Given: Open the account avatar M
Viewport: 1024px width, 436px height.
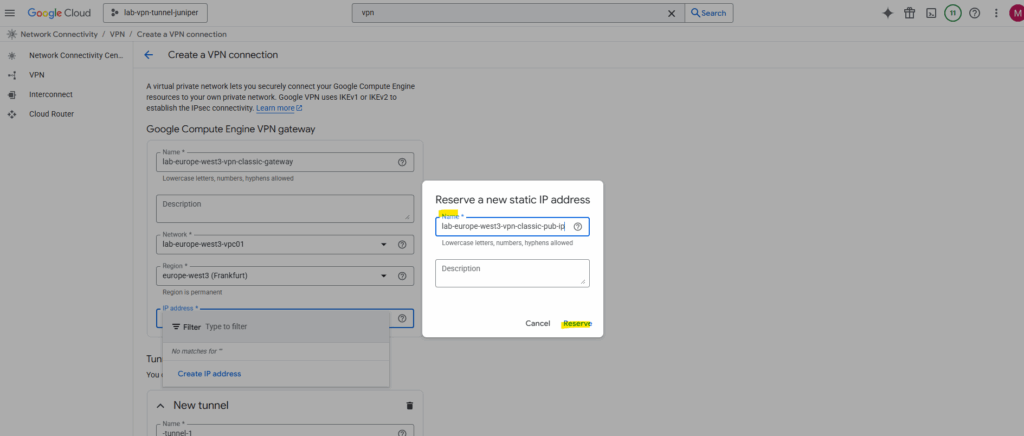Looking at the screenshot, I should click(1017, 13).
